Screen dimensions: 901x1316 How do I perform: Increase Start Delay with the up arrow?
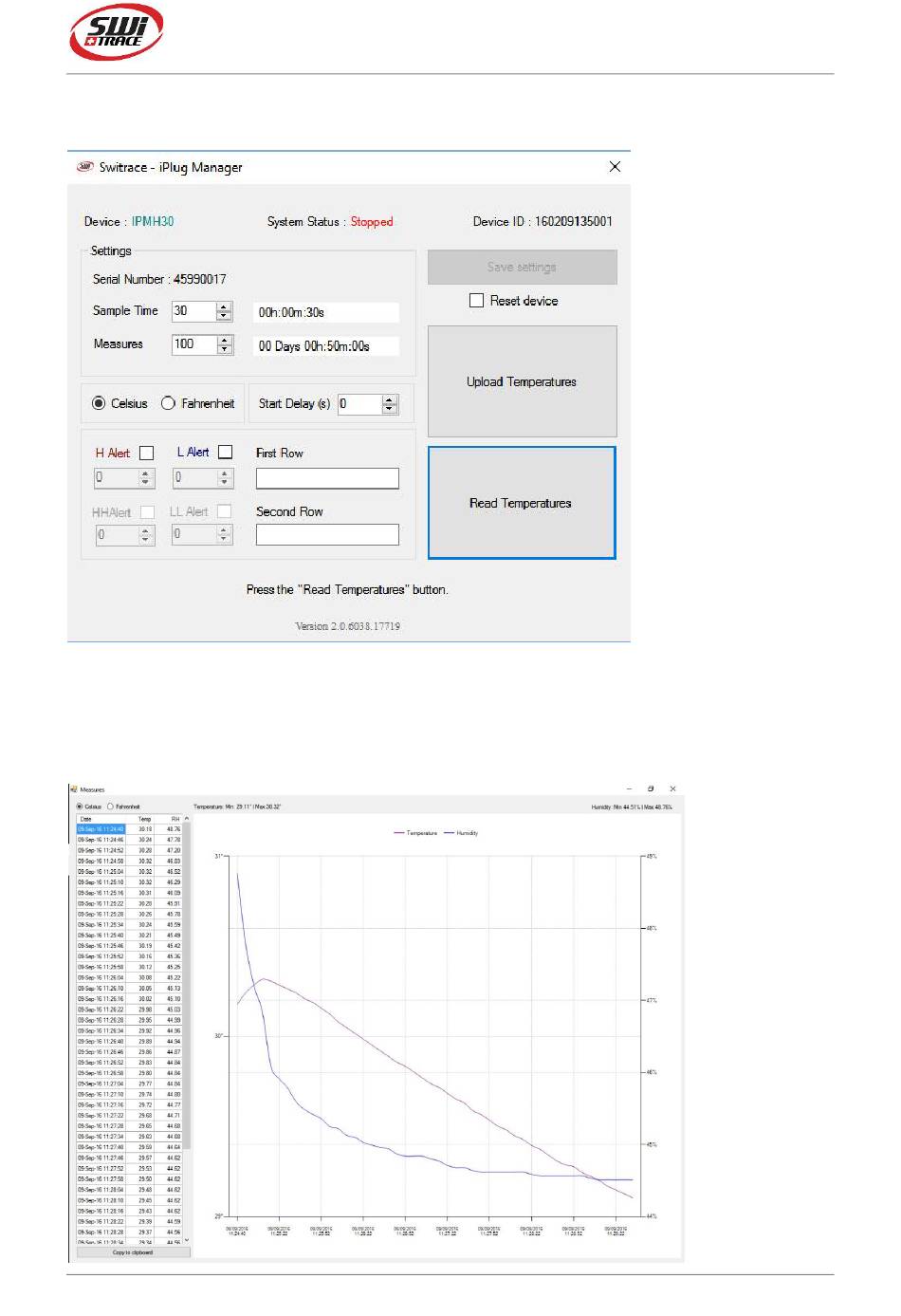tap(390, 399)
